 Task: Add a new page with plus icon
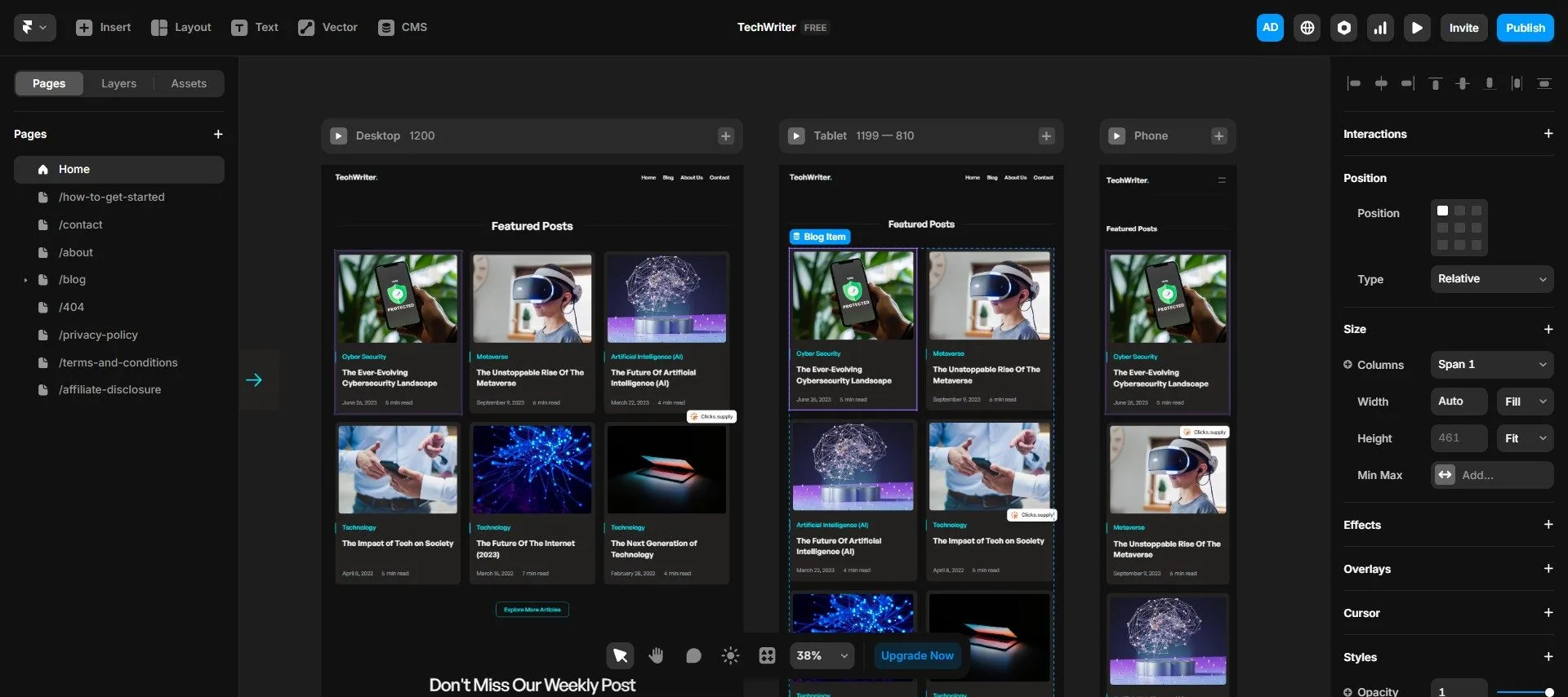(x=218, y=134)
